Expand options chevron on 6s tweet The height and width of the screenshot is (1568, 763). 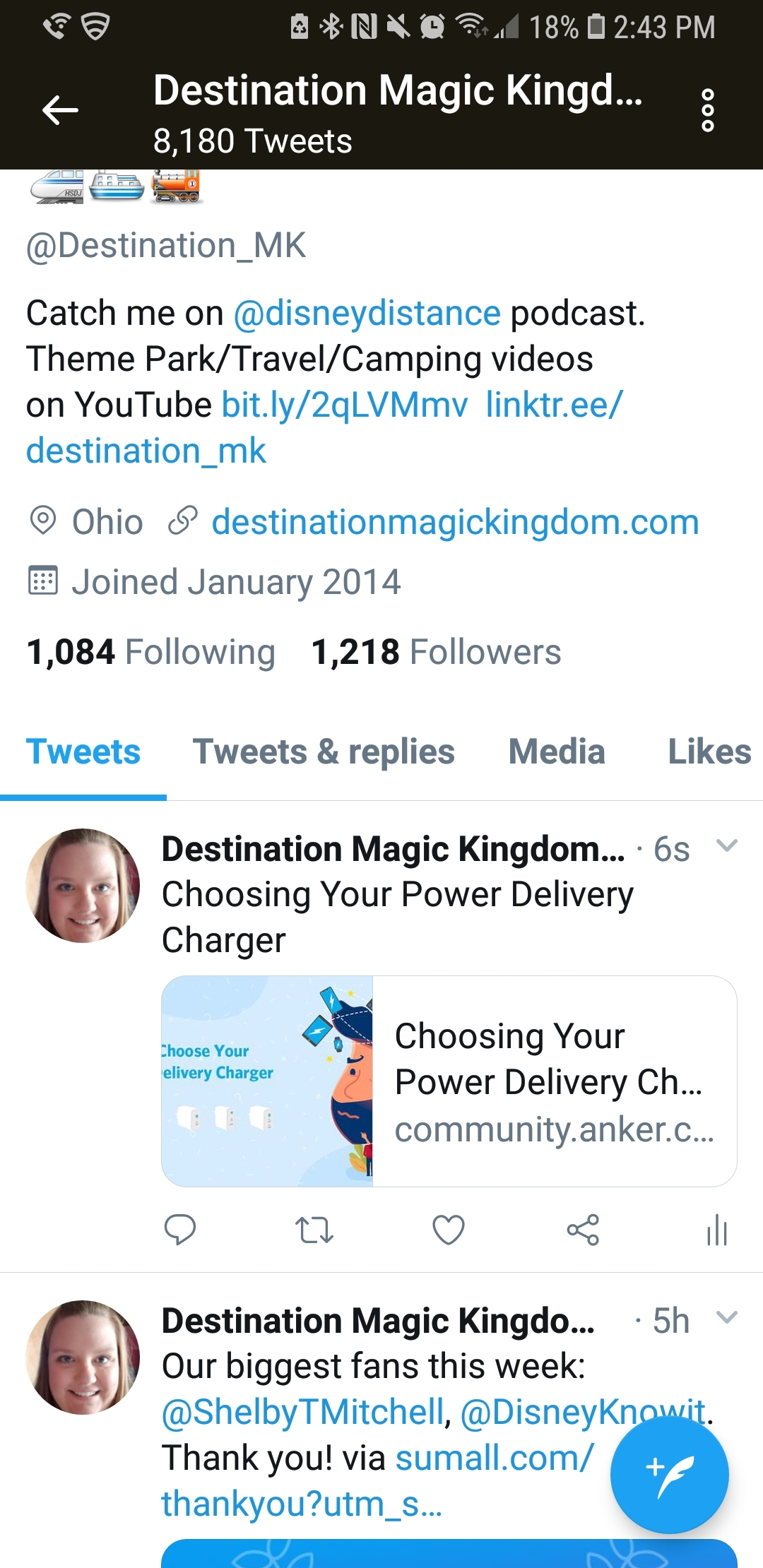(x=726, y=845)
